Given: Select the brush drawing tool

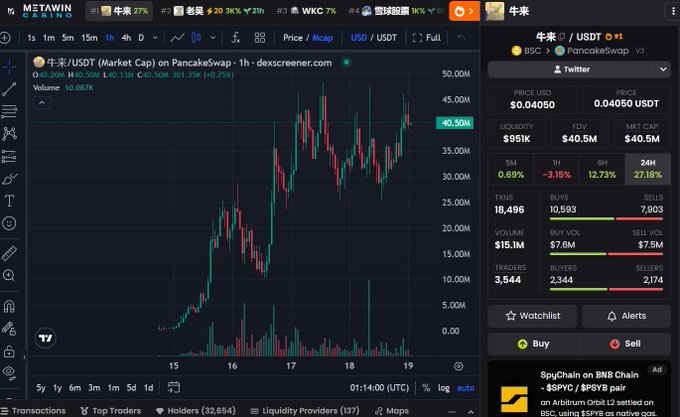Looking at the screenshot, I should (x=9, y=179).
